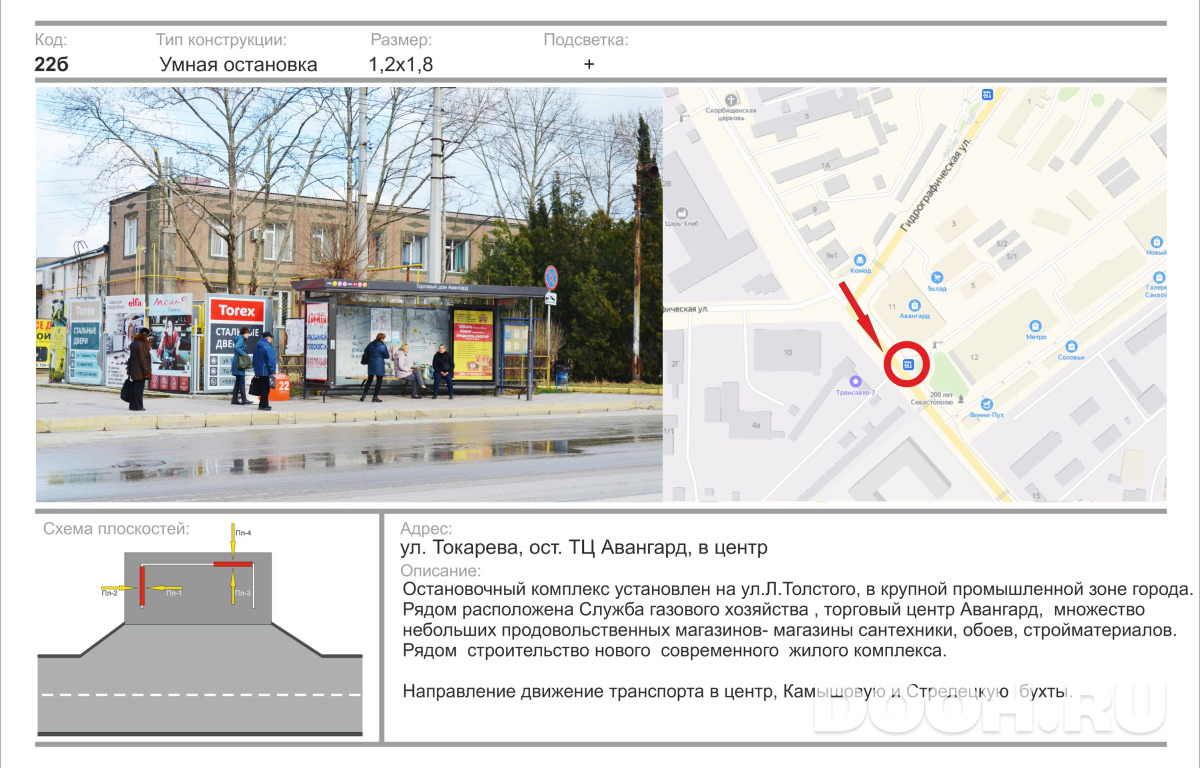Click the horizontal red plane bar in the scheme
Viewport: 1200px width, 768px height.
pyautogui.click(x=232, y=565)
